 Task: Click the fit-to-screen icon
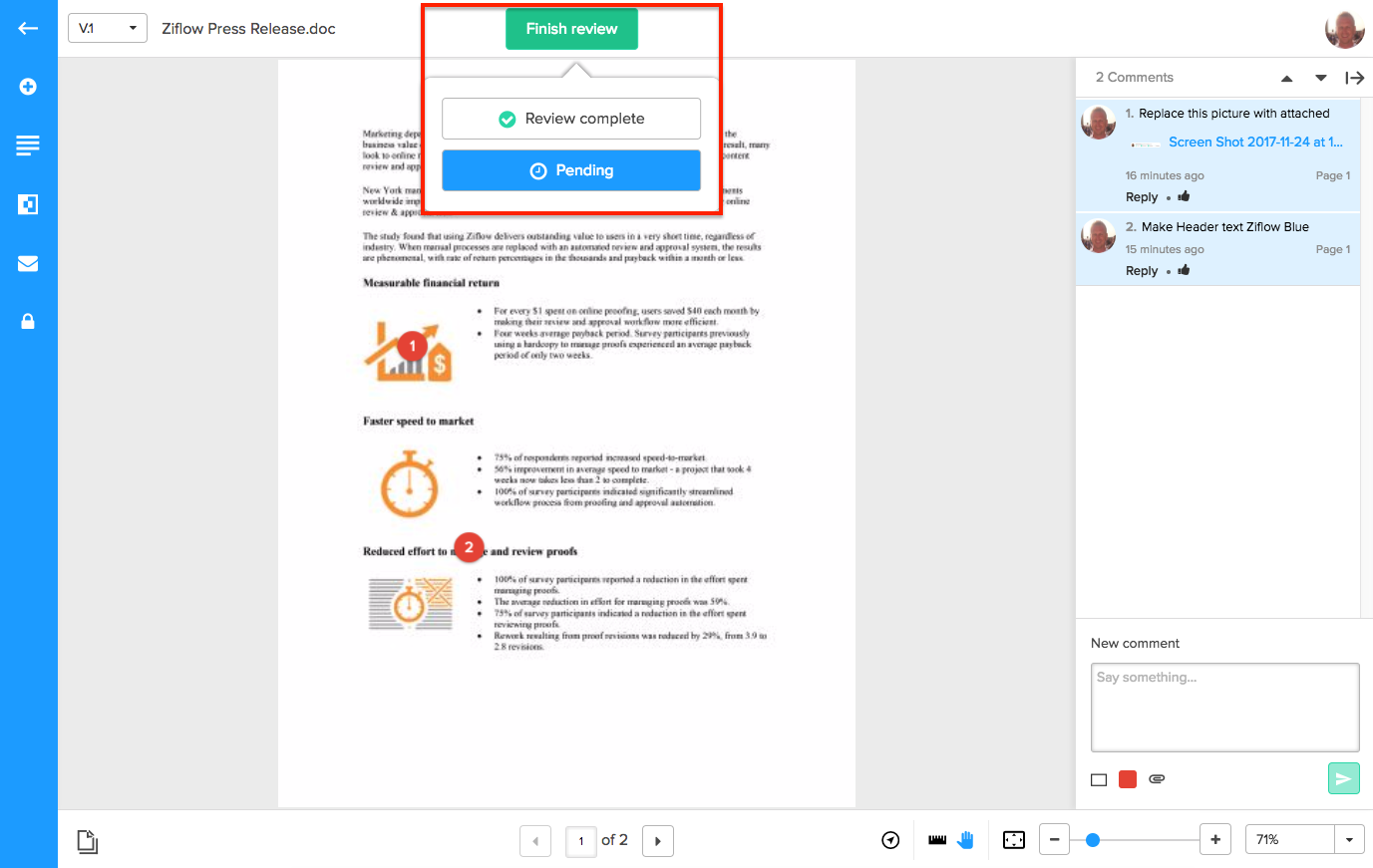(1014, 840)
